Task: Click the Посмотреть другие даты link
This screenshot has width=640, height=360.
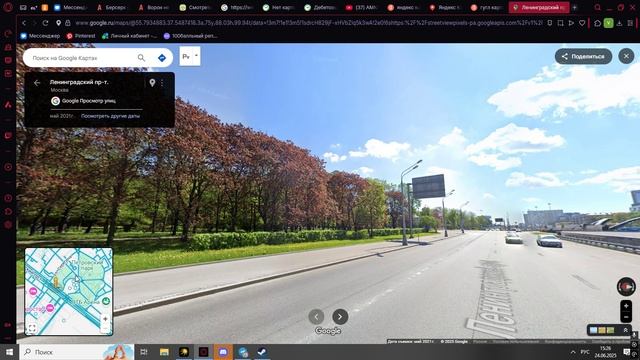Action: pos(110,116)
